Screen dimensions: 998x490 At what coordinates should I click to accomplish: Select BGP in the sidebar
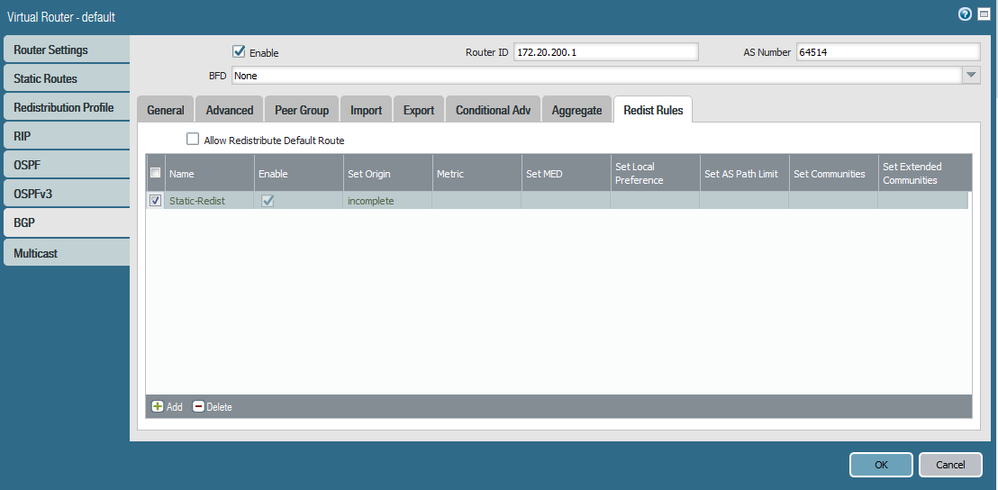tap(67, 224)
